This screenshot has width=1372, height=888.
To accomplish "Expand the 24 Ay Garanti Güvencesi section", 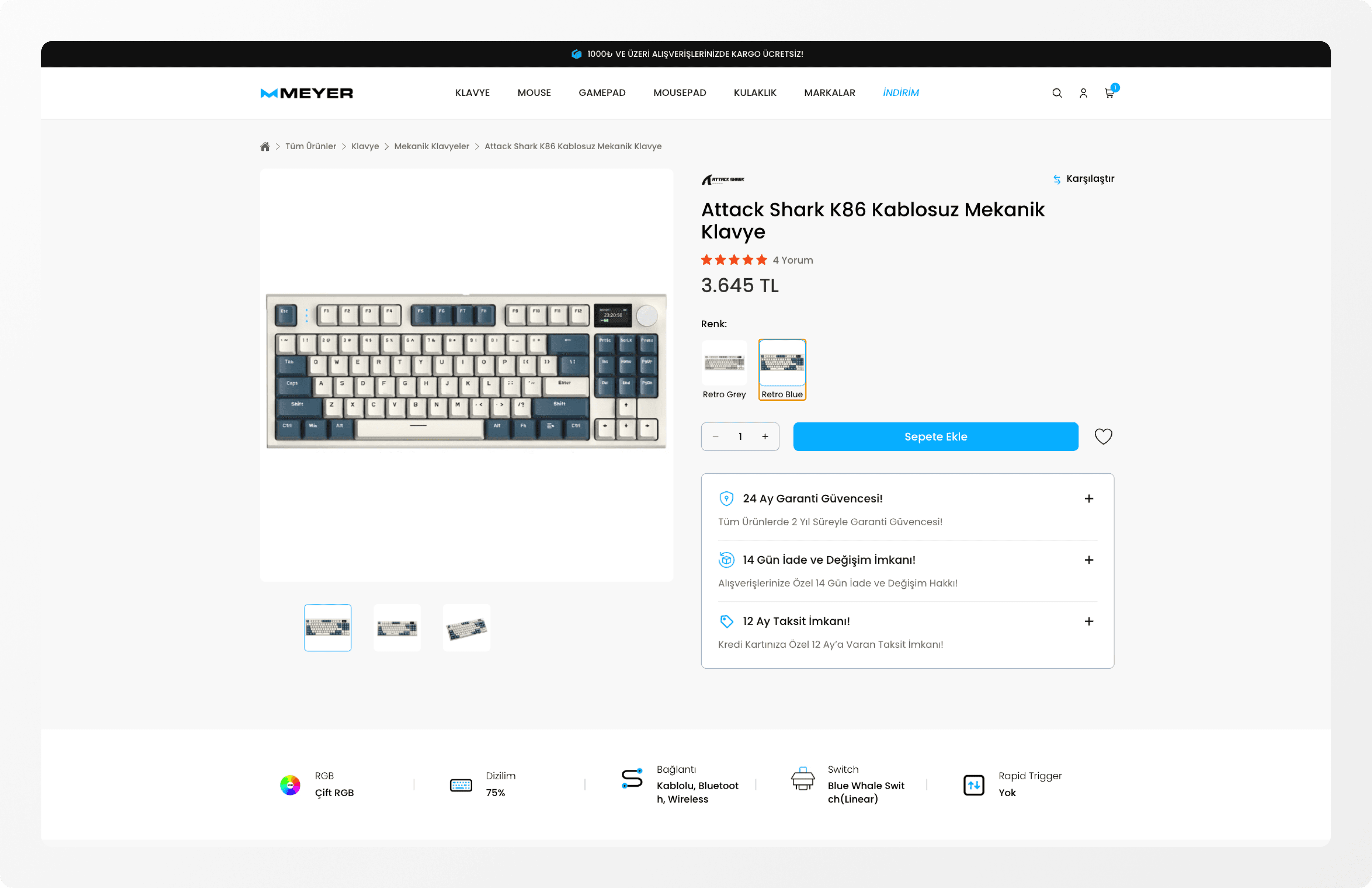I will point(1088,498).
